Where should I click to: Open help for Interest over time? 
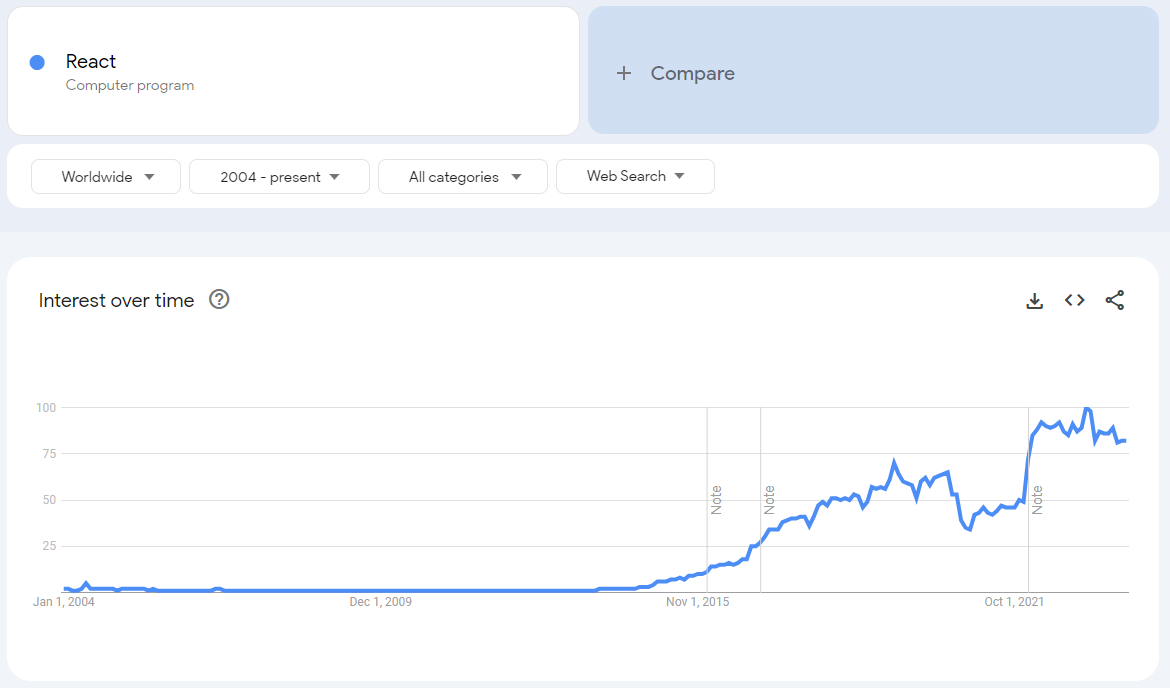point(218,299)
